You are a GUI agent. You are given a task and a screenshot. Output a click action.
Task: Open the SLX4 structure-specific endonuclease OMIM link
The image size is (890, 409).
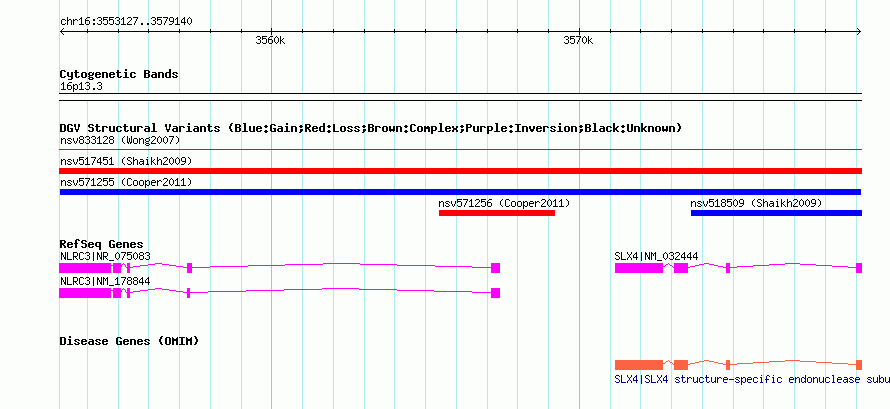pyautogui.click(x=752, y=380)
